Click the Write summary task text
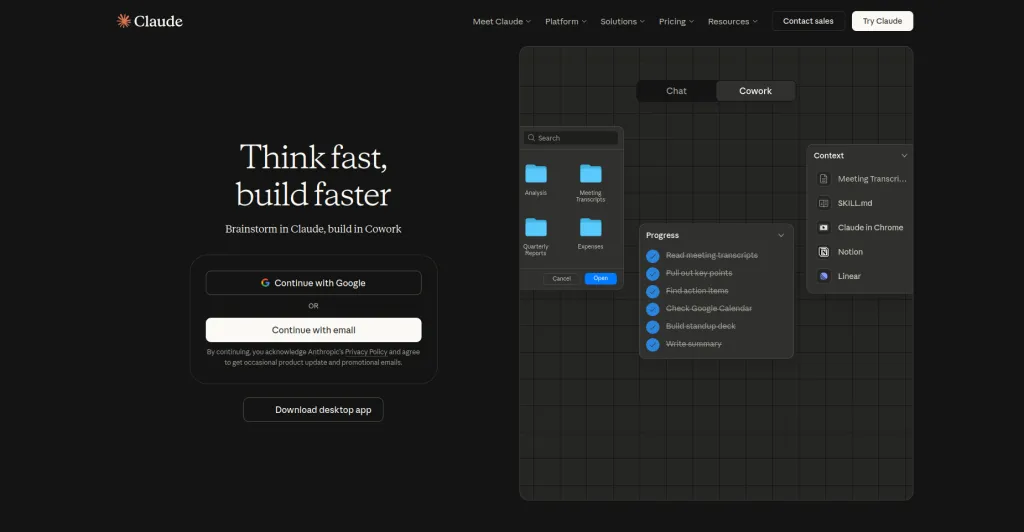 click(x=694, y=344)
